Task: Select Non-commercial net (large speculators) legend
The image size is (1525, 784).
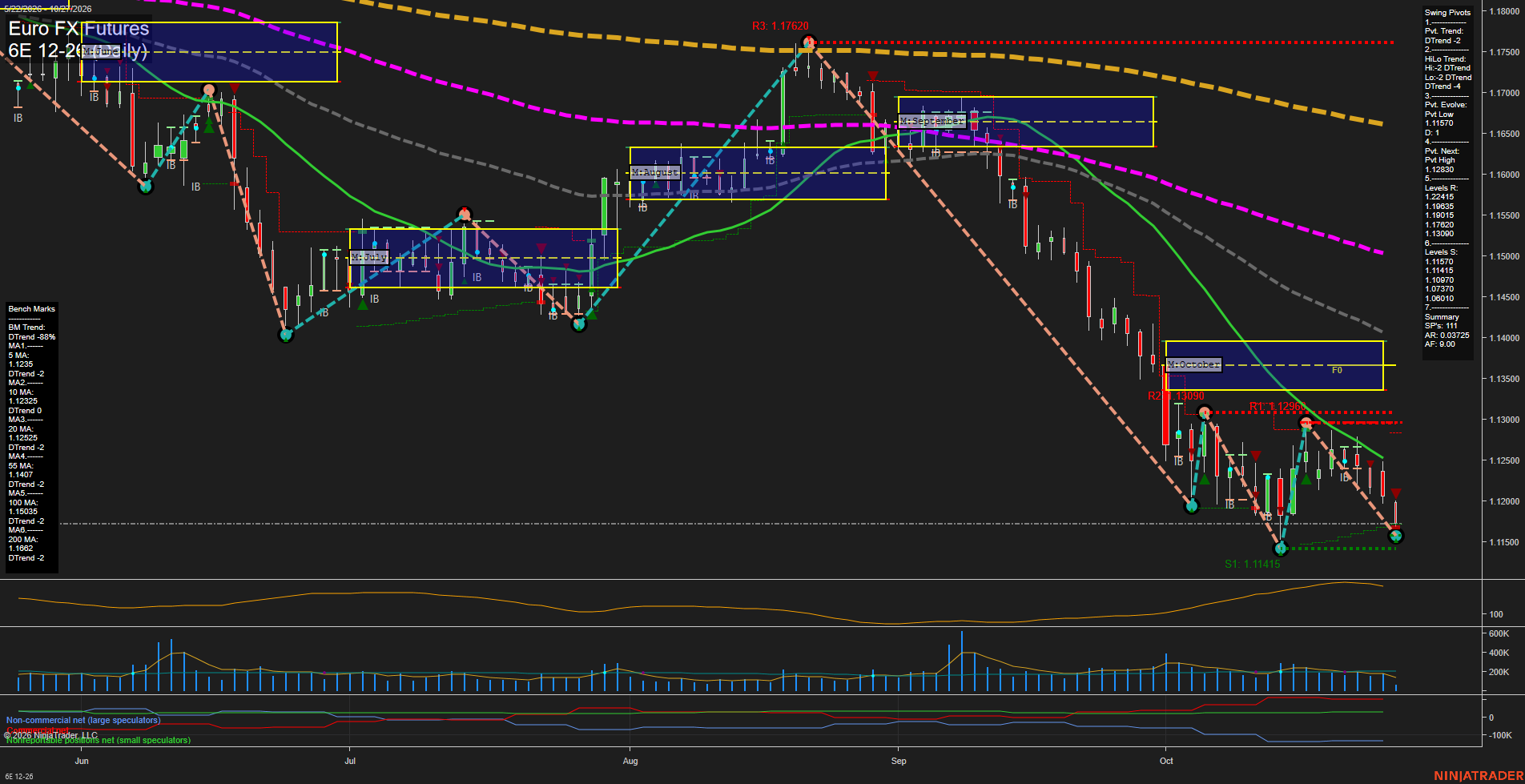Action: pos(83,720)
